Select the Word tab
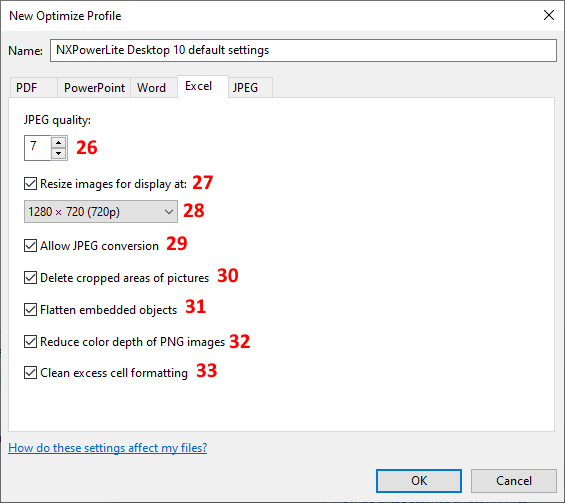 [x=154, y=88]
